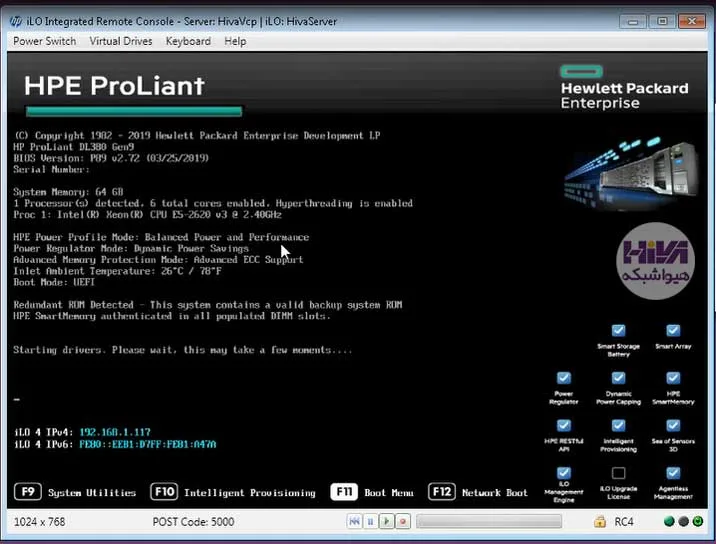This screenshot has width=716, height=544.
Task: Click the iLO IPv4 address 192.168.1.117
Action: (x=115, y=432)
